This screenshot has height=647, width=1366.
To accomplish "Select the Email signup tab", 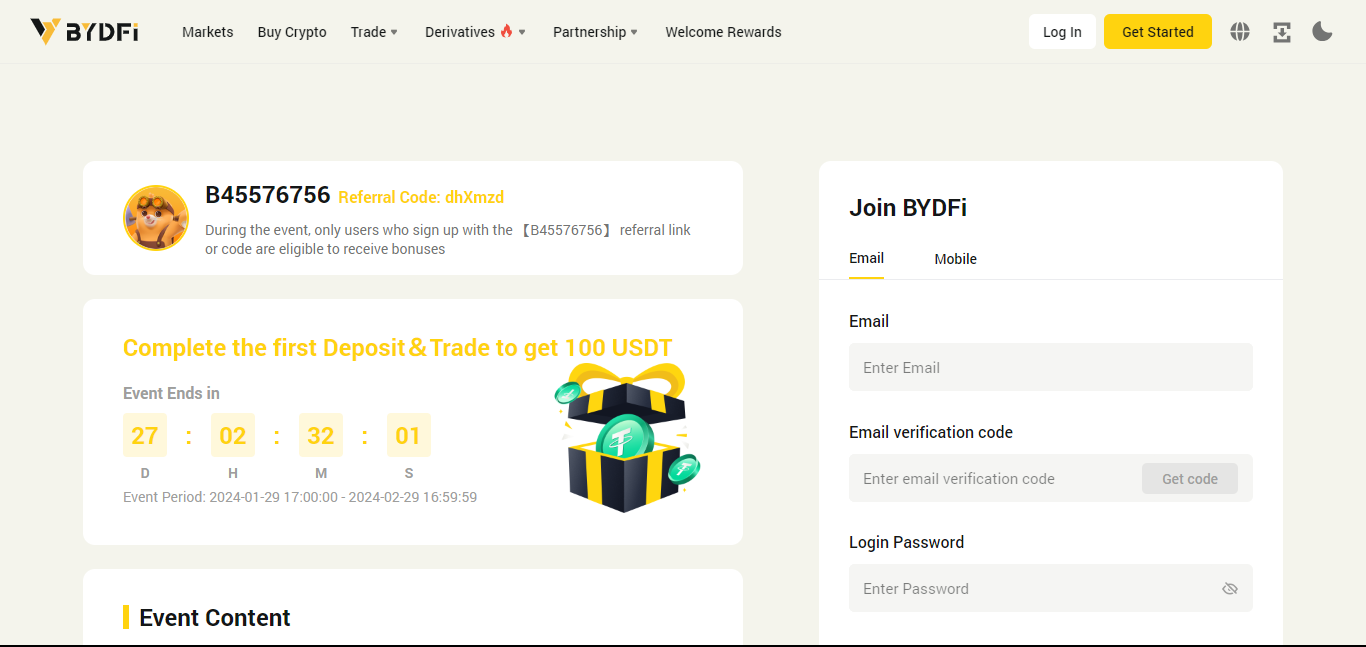I will coord(866,258).
